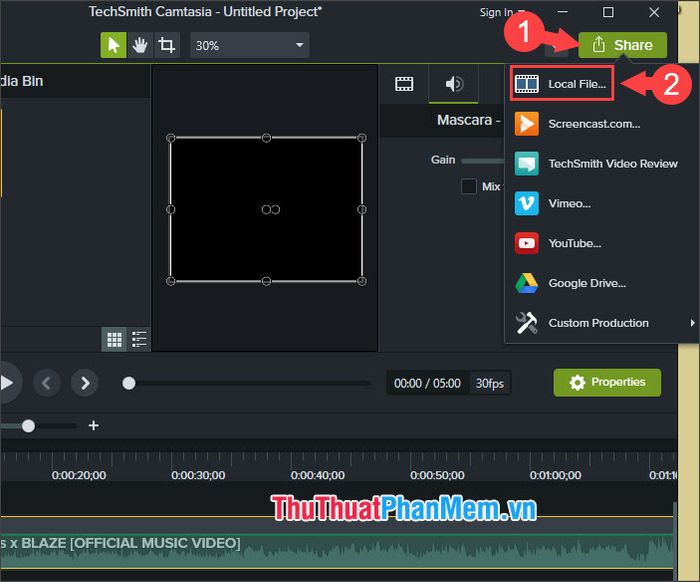700x582 pixels.
Task: Click the 00:00 / 05:00 time display
Action: (427, 383)
